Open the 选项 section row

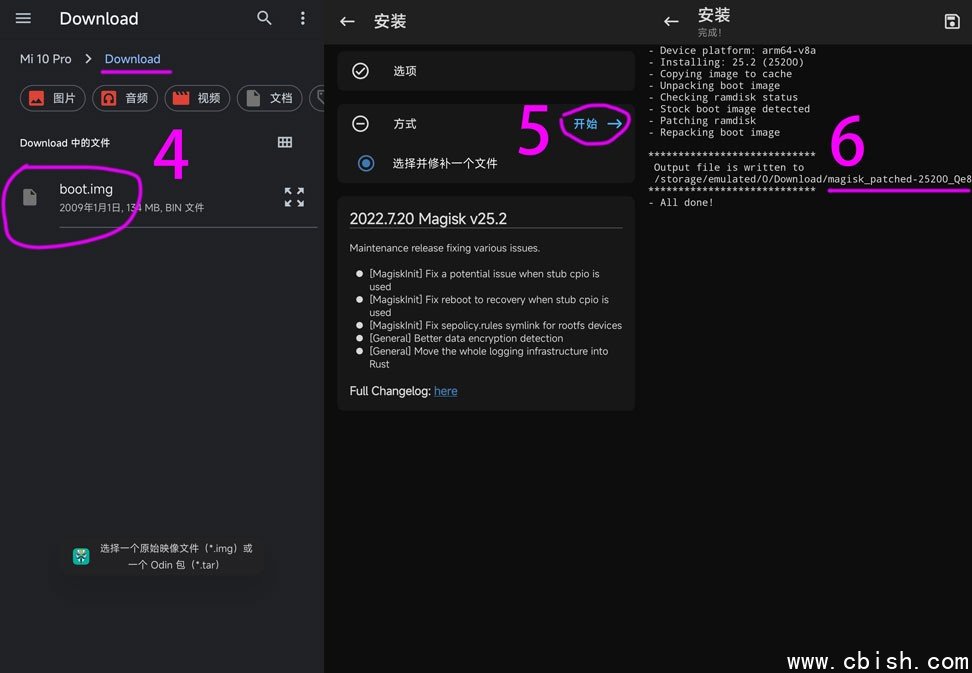486,71
